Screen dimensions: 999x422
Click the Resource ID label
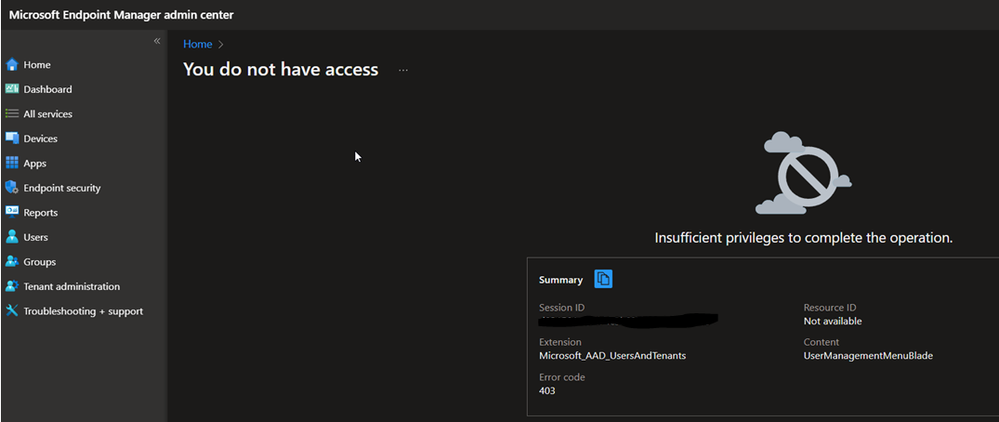tap(830, 308)
